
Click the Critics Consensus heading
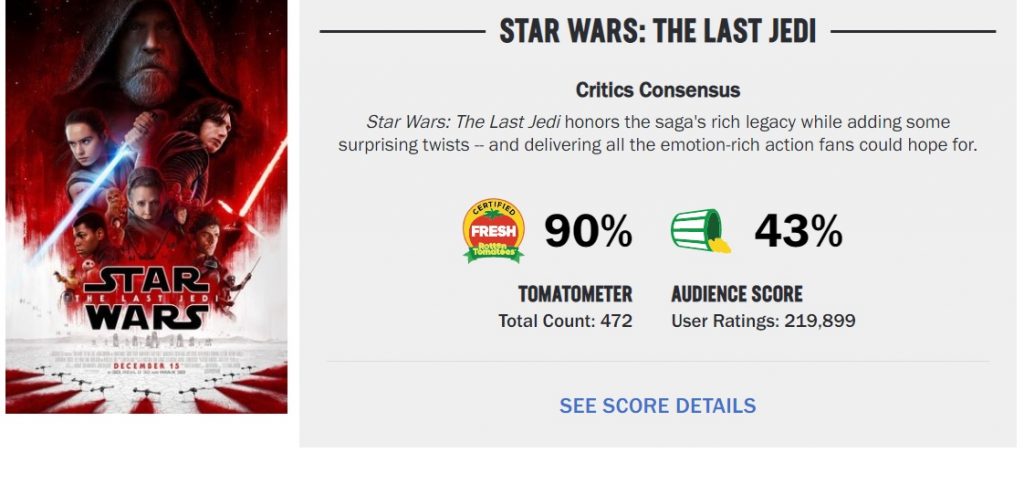click(x=658, y=90)
